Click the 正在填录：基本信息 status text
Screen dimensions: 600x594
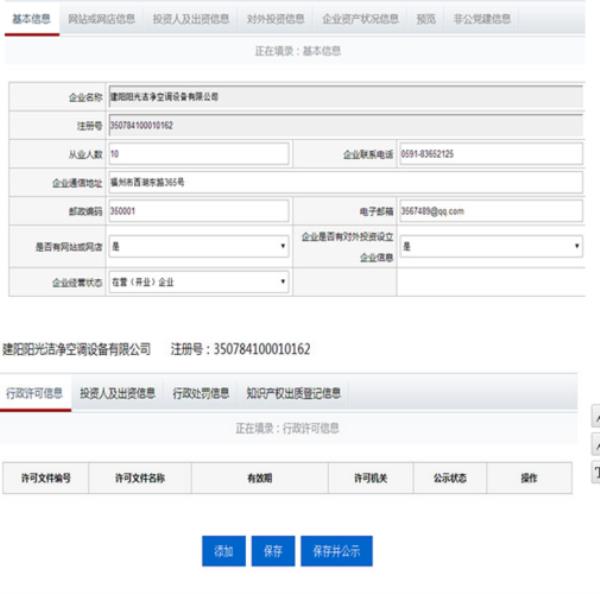[298, 51]
